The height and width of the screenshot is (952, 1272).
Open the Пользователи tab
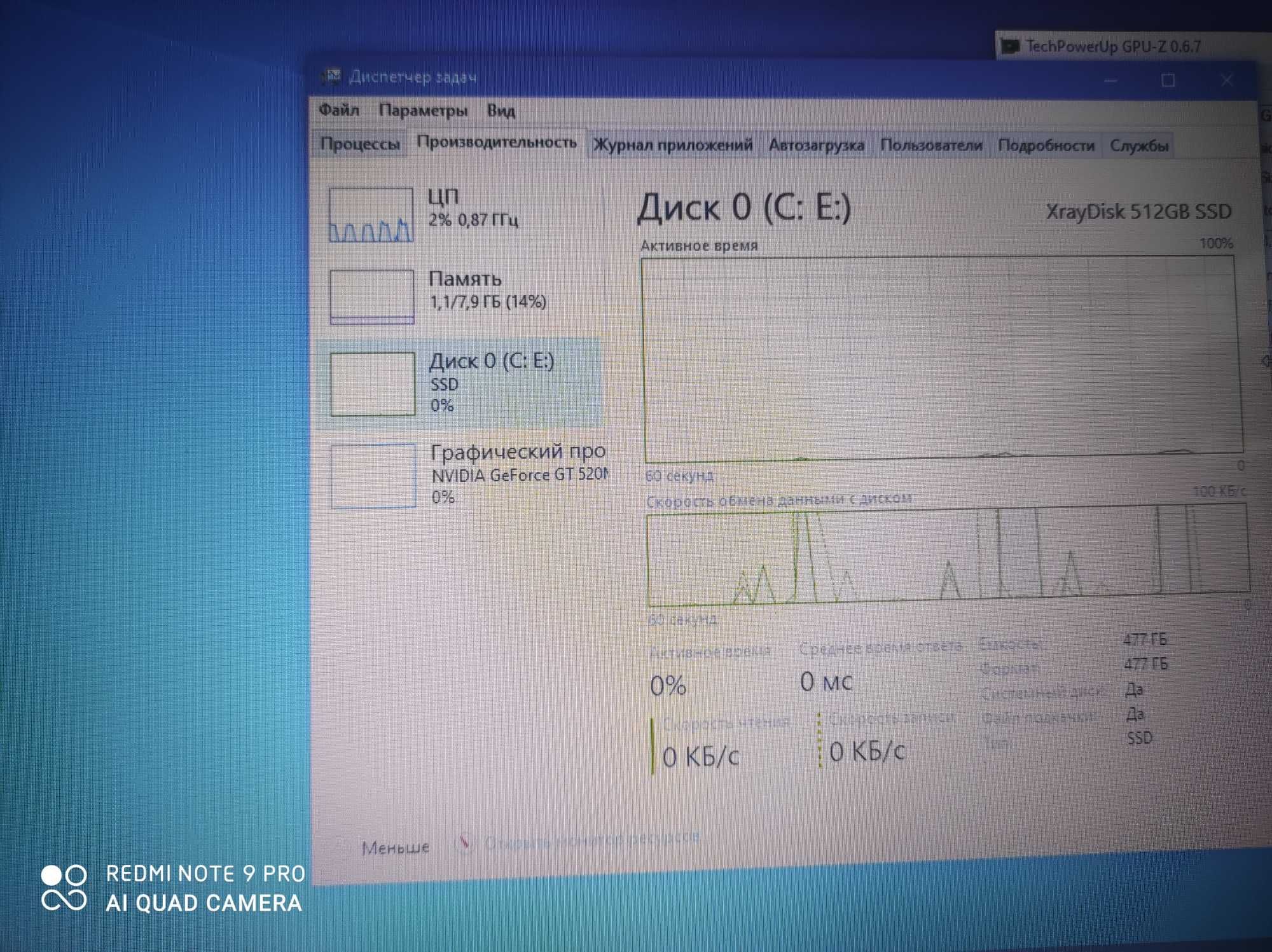[931, 146]
